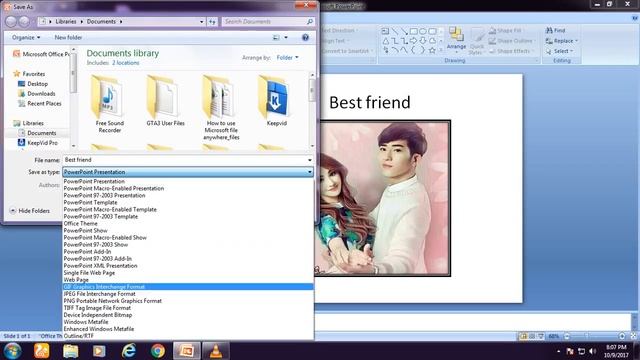Open the 2 locations link

tap(126, 63)
